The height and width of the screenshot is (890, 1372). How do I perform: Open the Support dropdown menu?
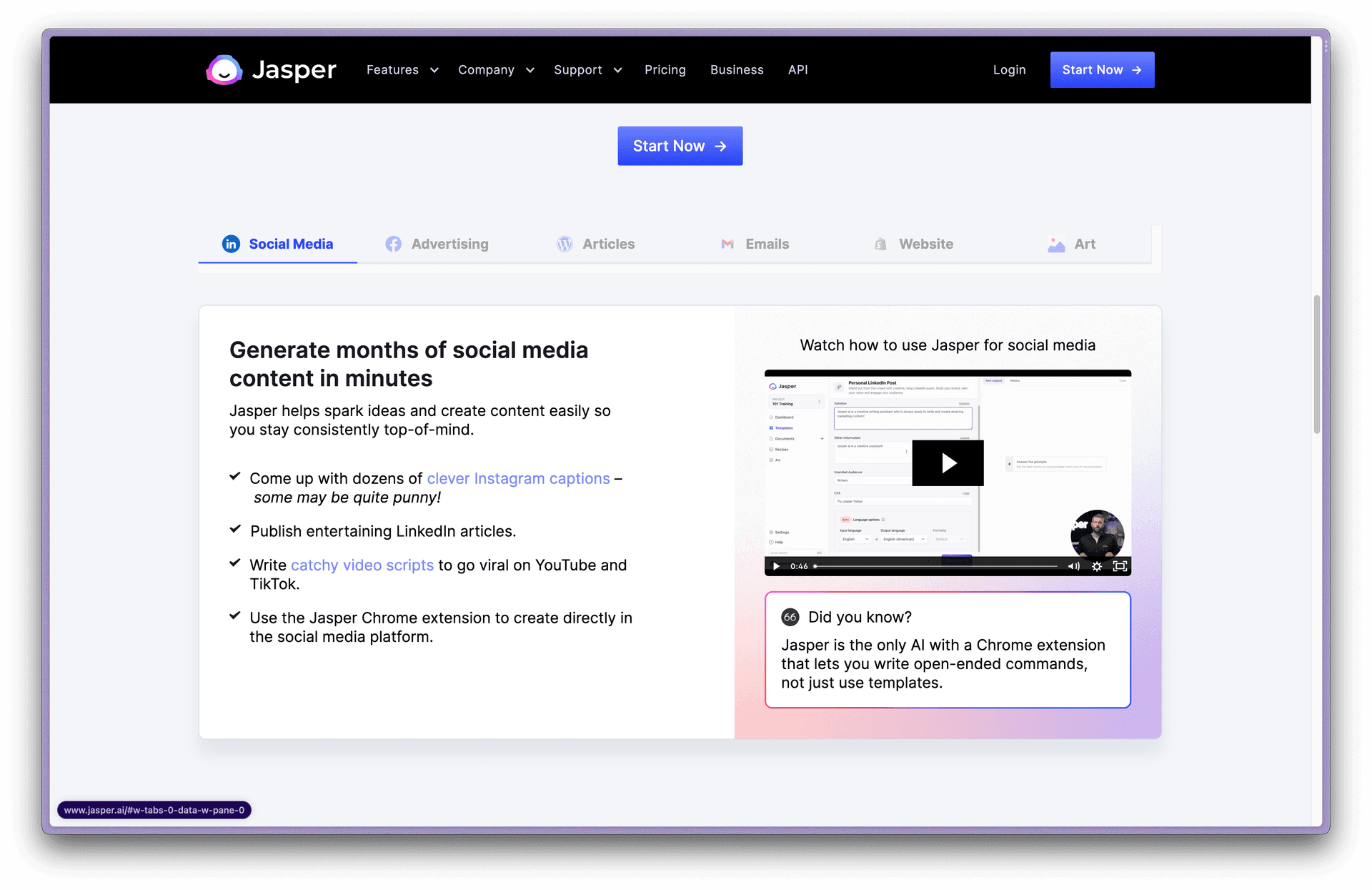(588, 70)
